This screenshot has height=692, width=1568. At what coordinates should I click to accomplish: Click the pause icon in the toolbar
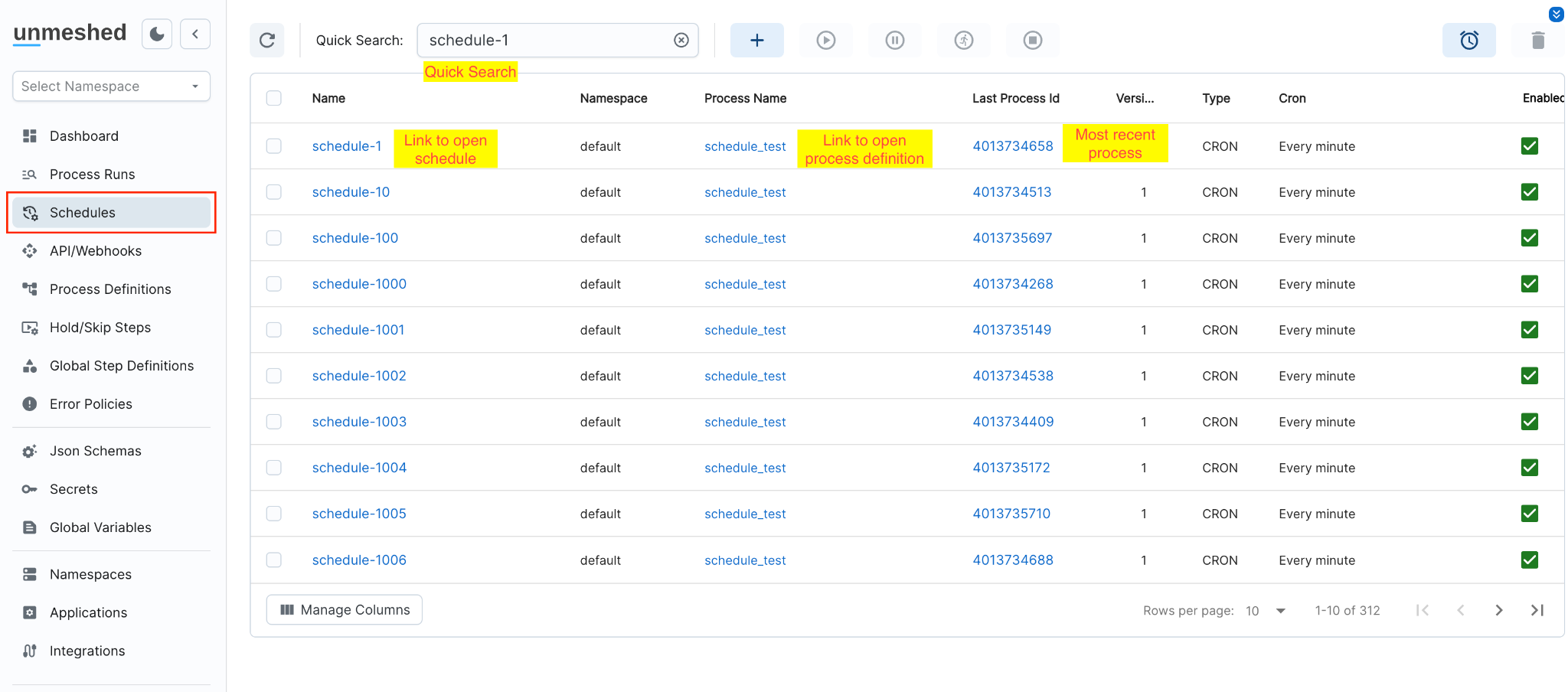pyautogui.click(x=894, y=41)
